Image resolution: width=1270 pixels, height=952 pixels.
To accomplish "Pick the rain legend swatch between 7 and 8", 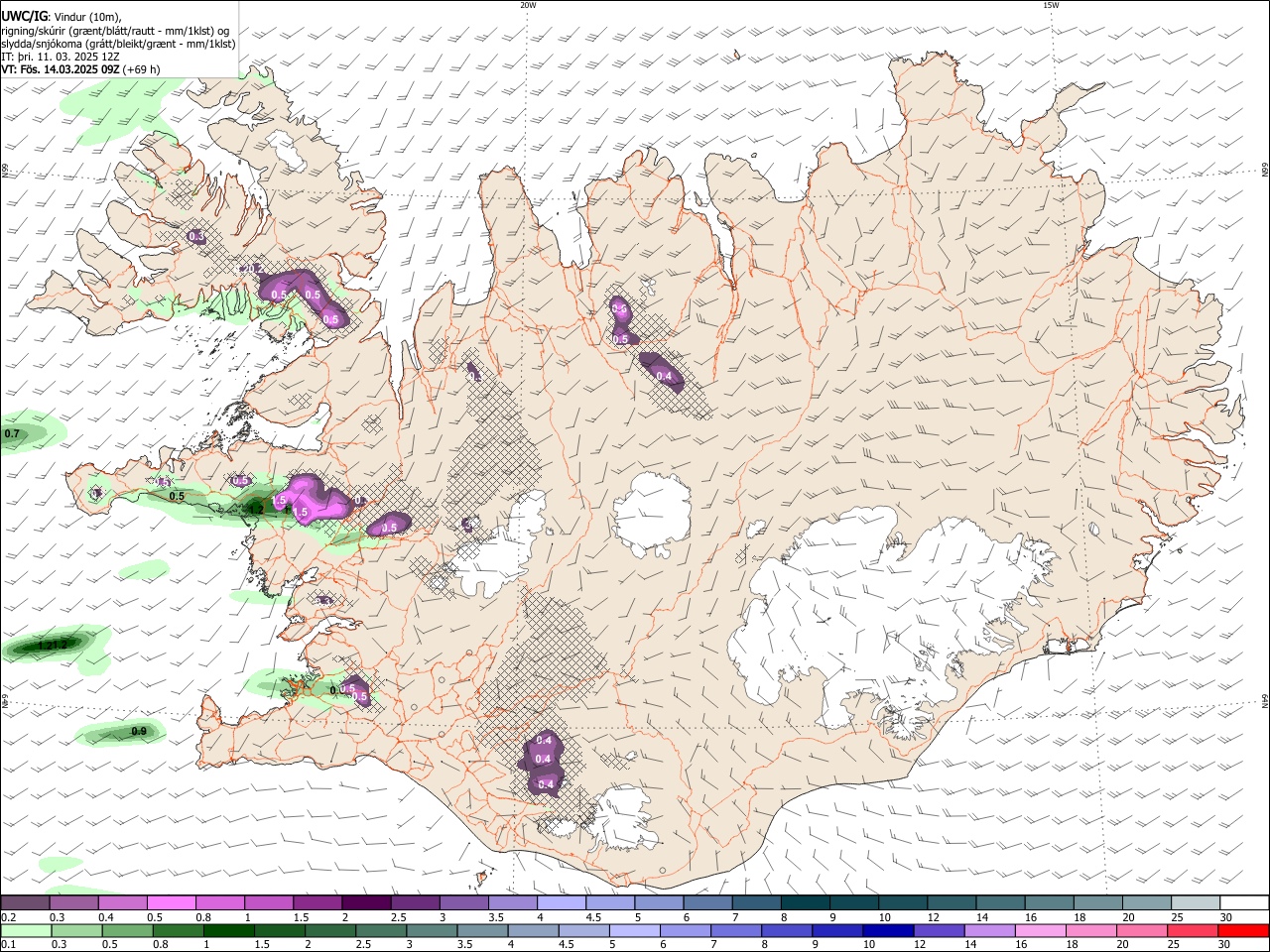I will click(735, 930).
